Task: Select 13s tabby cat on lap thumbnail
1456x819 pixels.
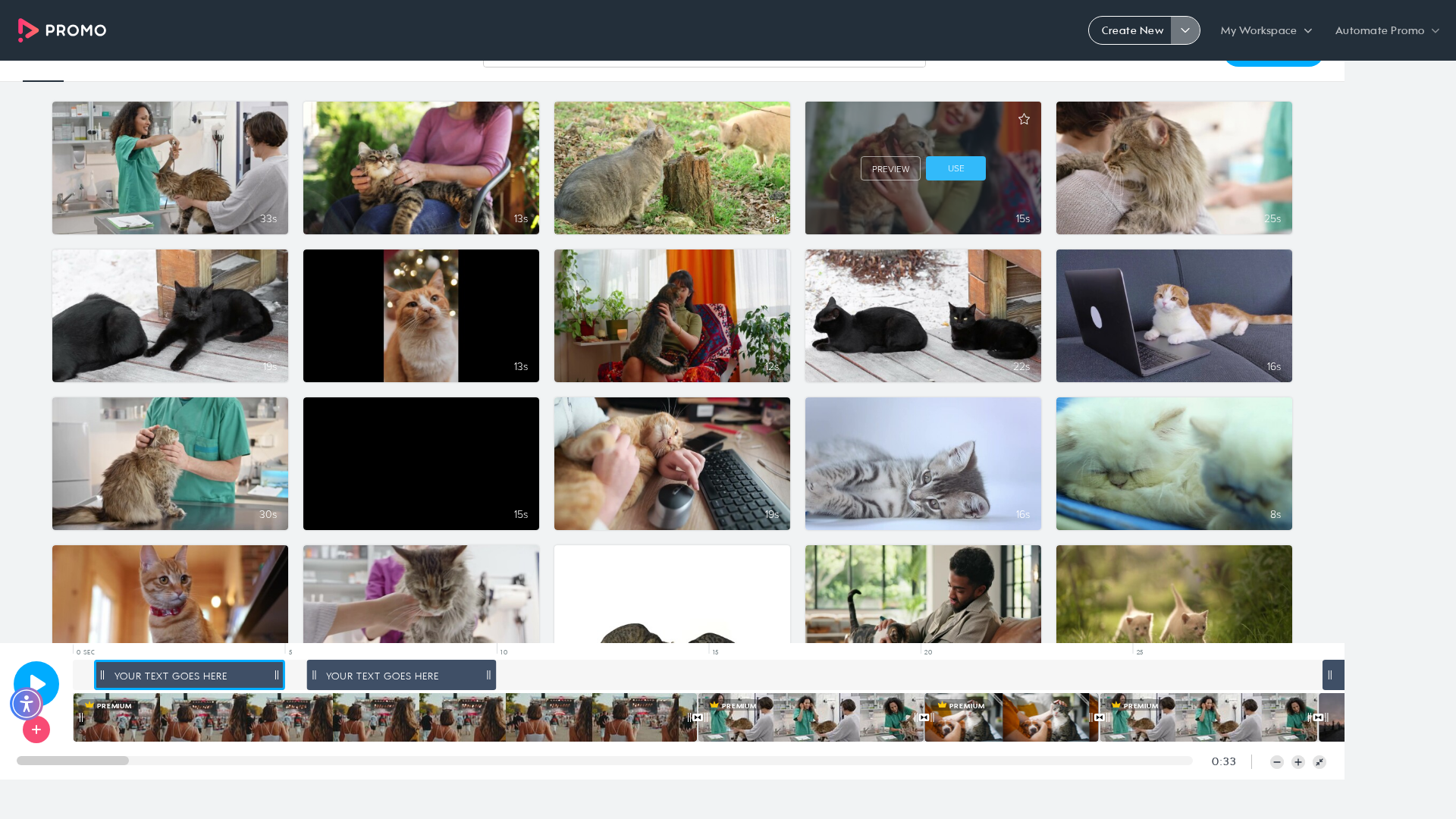Action: (421, 168)
